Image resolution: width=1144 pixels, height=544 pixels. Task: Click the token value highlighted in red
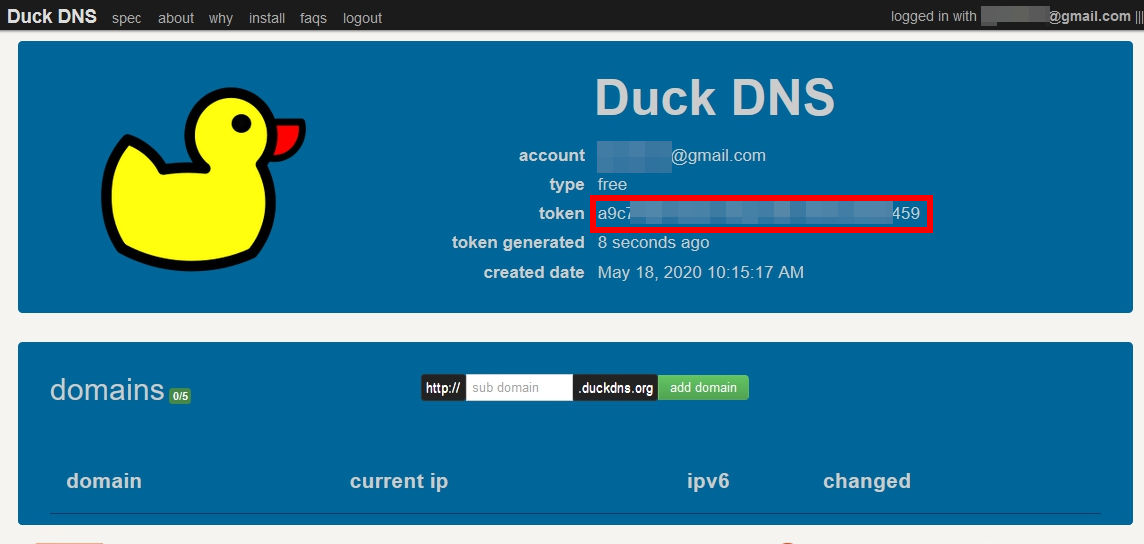coord(758,214)
